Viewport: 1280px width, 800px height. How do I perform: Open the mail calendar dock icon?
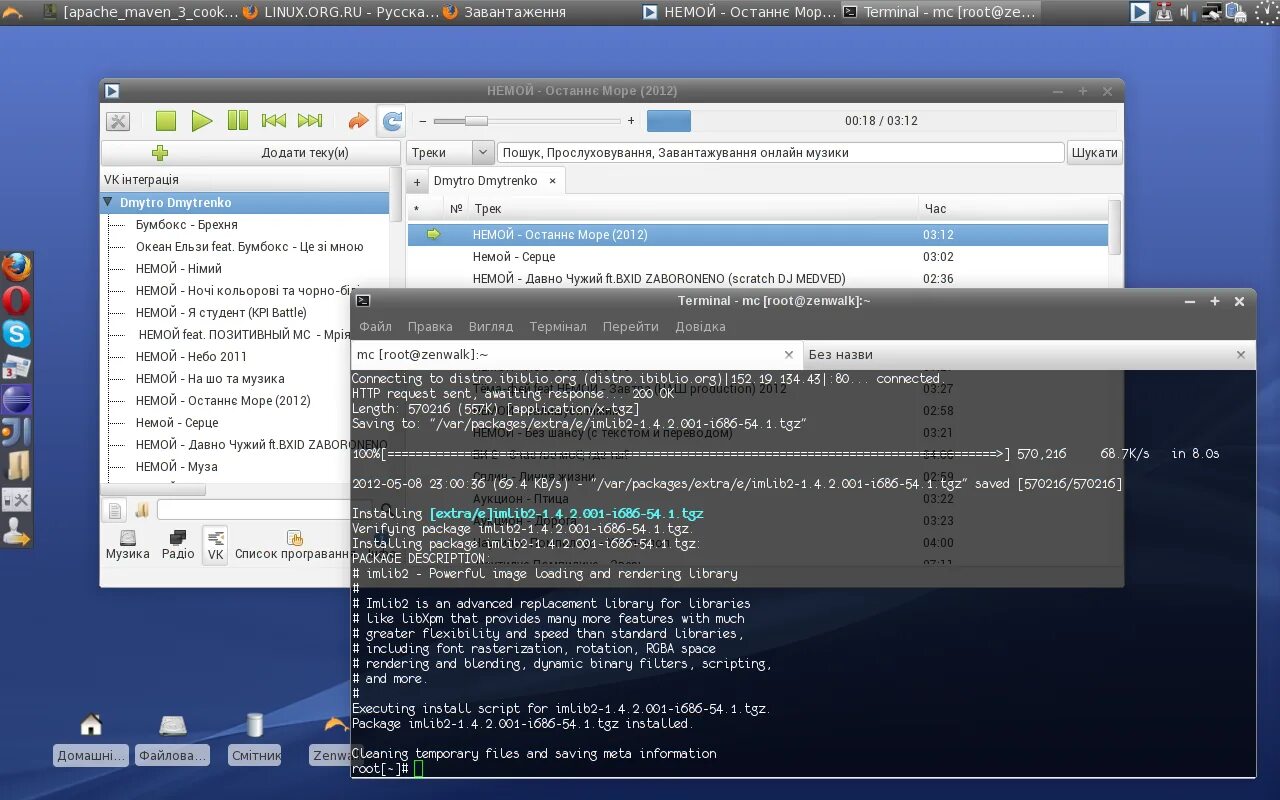click(16, 367)
